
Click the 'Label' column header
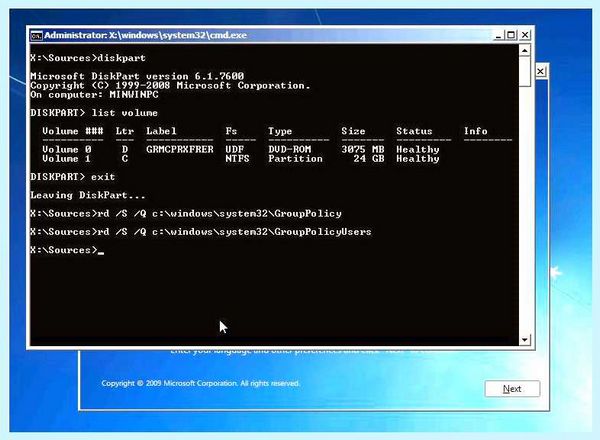[x=161, y=131]
